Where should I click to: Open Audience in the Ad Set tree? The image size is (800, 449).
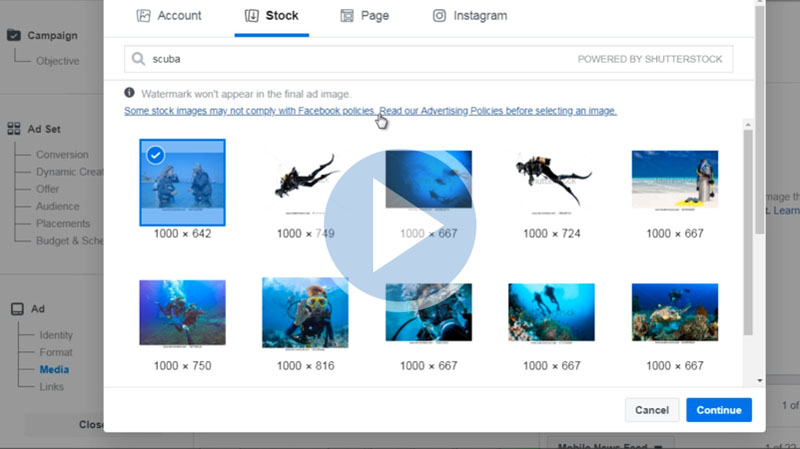[x=57, y=206]
